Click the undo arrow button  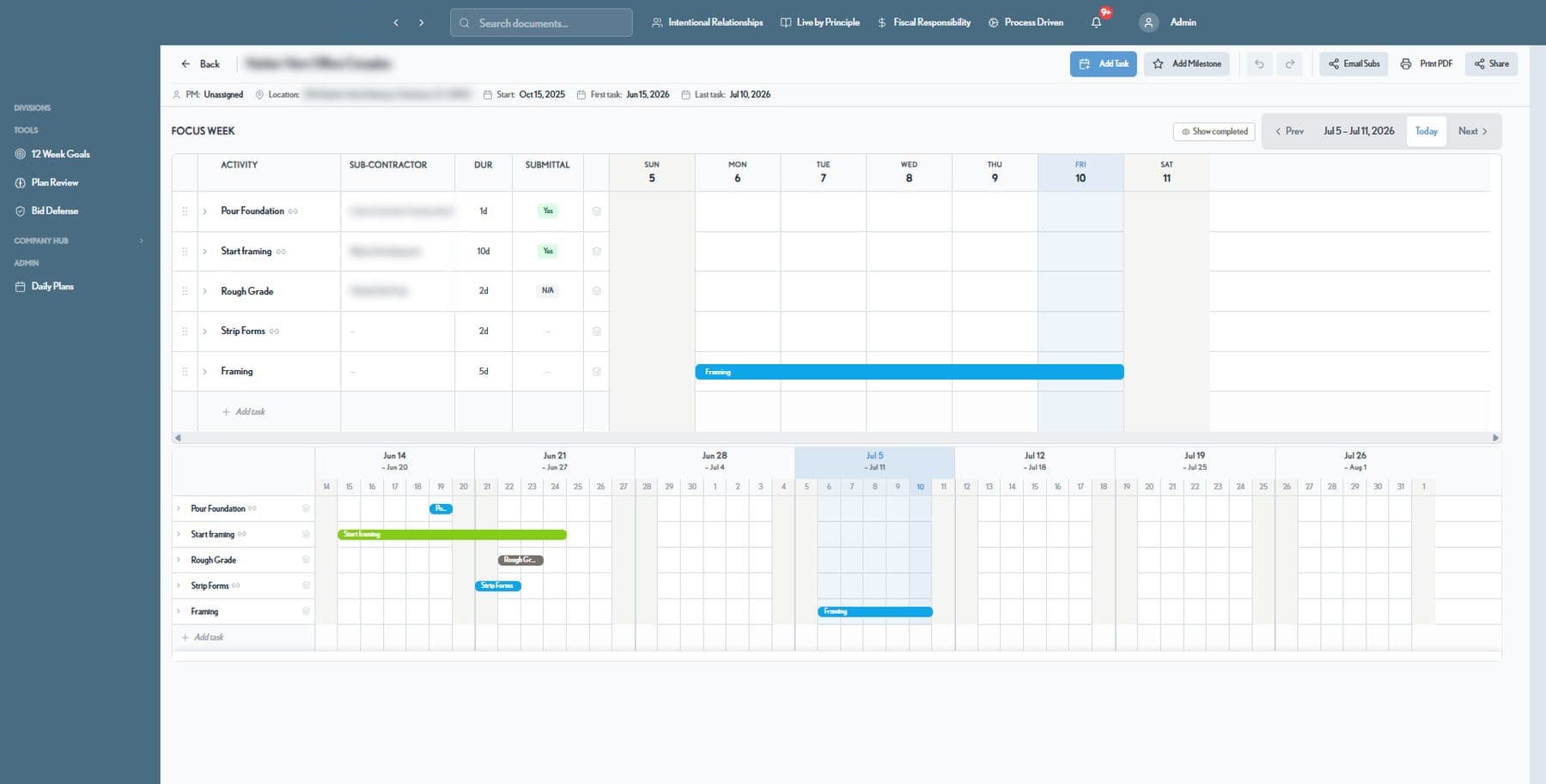[1259, 64]
